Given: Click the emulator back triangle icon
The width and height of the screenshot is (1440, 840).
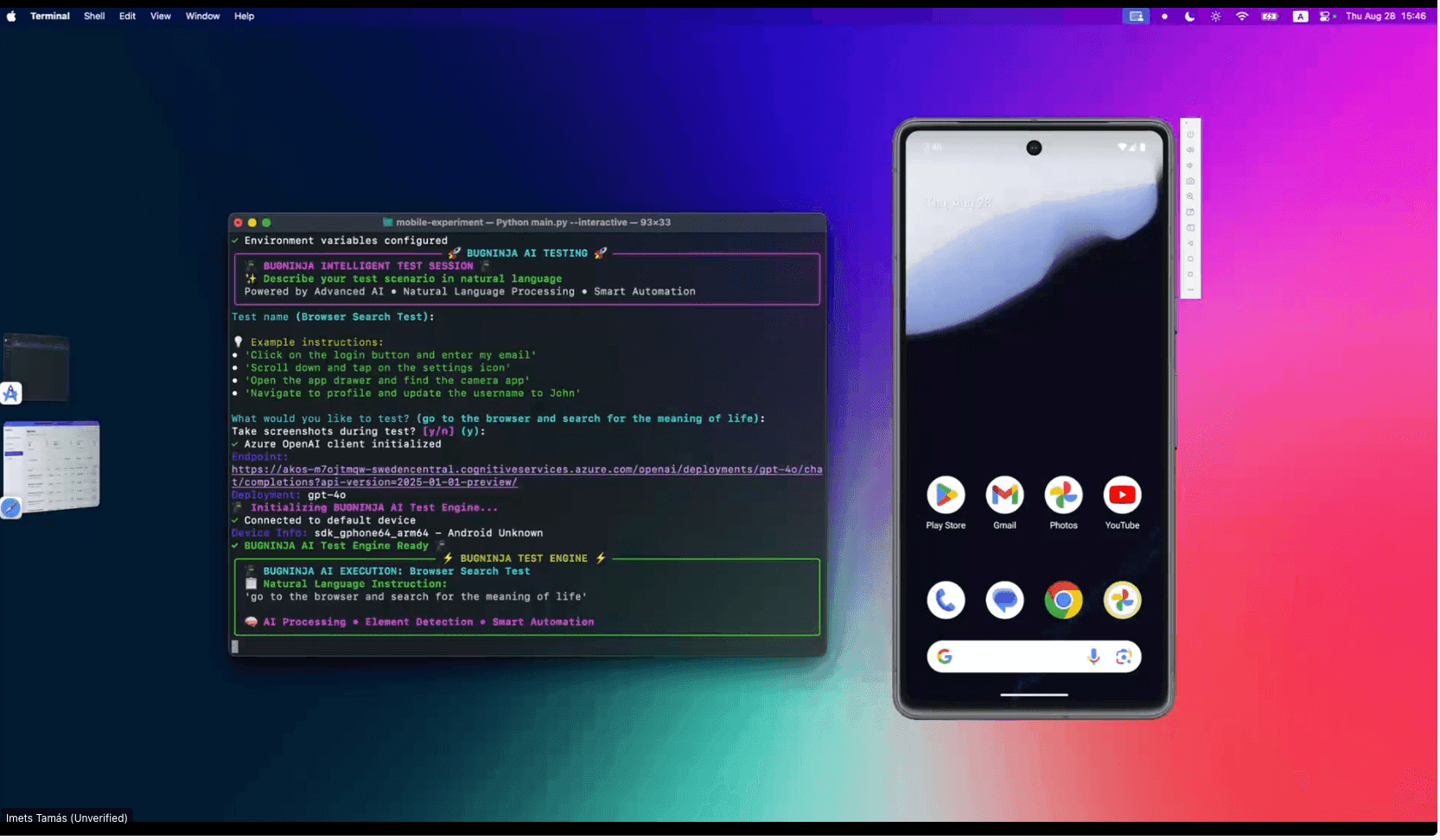Looking at the screenshot, I should coord(1192,244).
